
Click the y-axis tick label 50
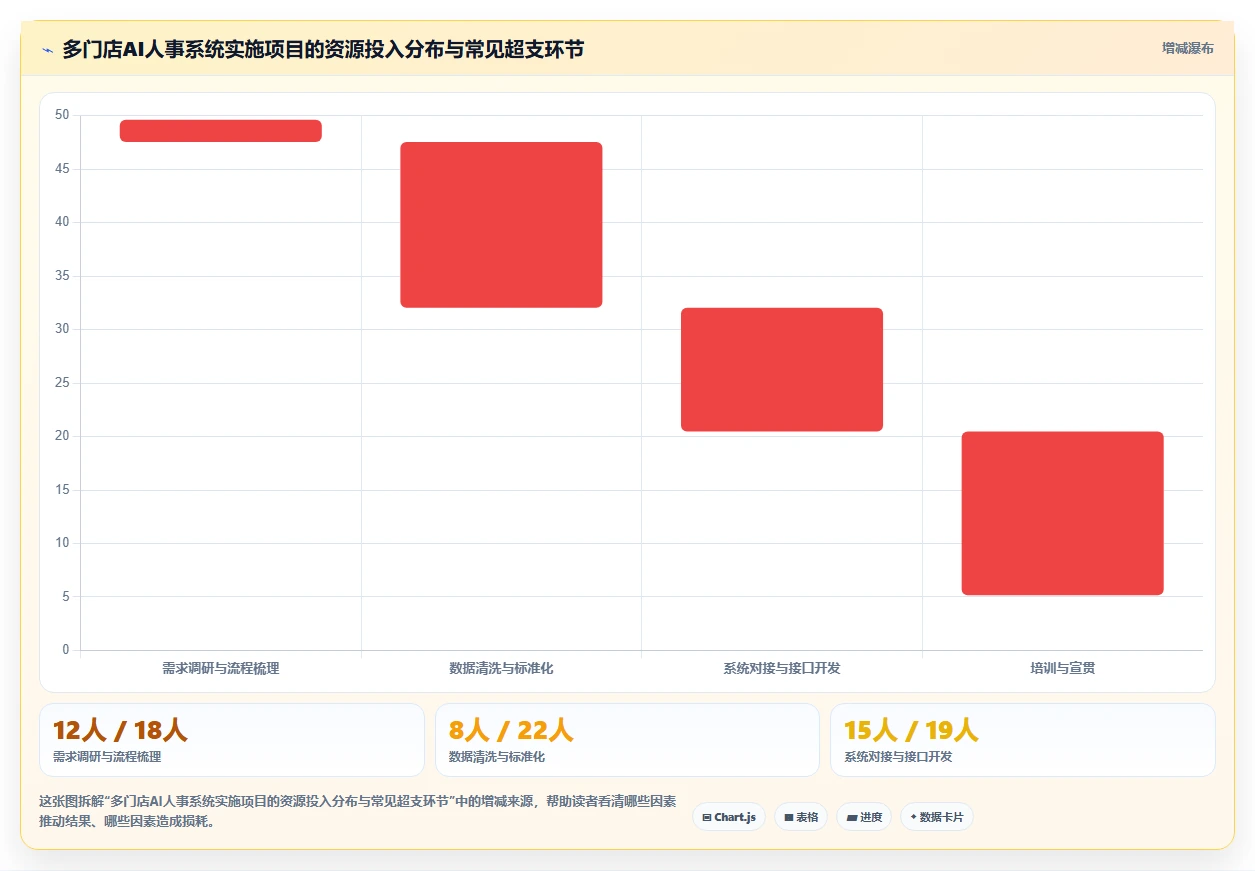pyautogui.click(x=62, y=115)
